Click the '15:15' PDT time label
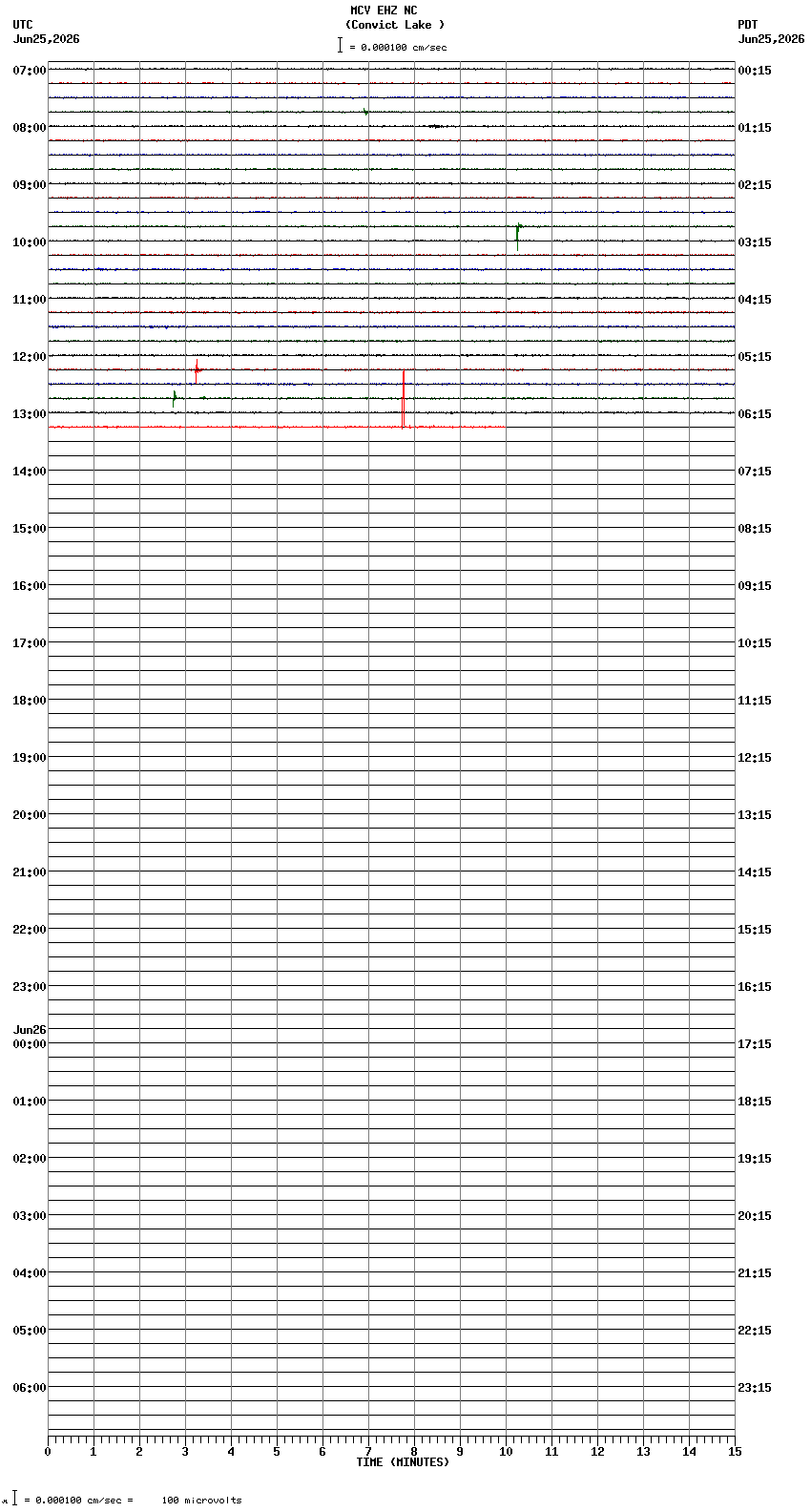811x1512 pixels. coord(755,930)
